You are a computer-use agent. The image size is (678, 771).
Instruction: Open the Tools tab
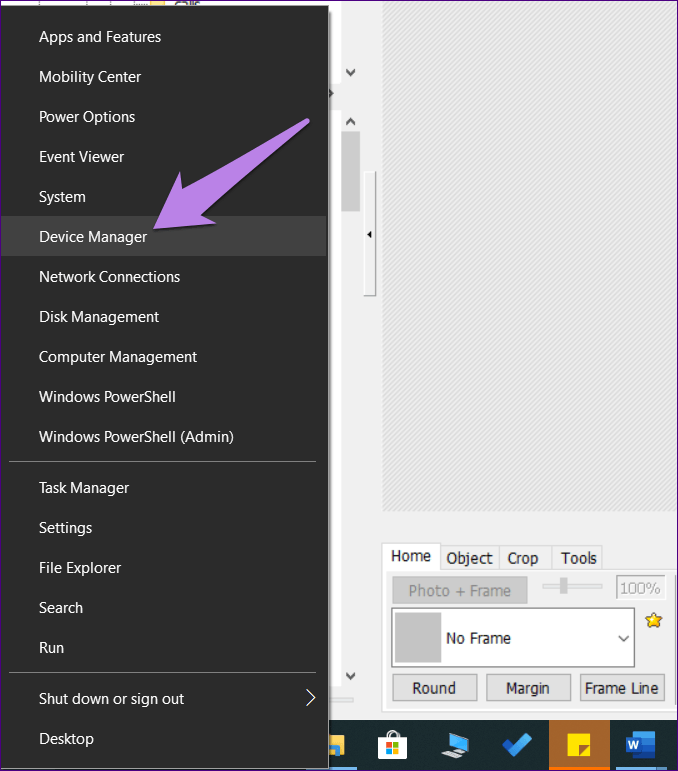point(578,558)
